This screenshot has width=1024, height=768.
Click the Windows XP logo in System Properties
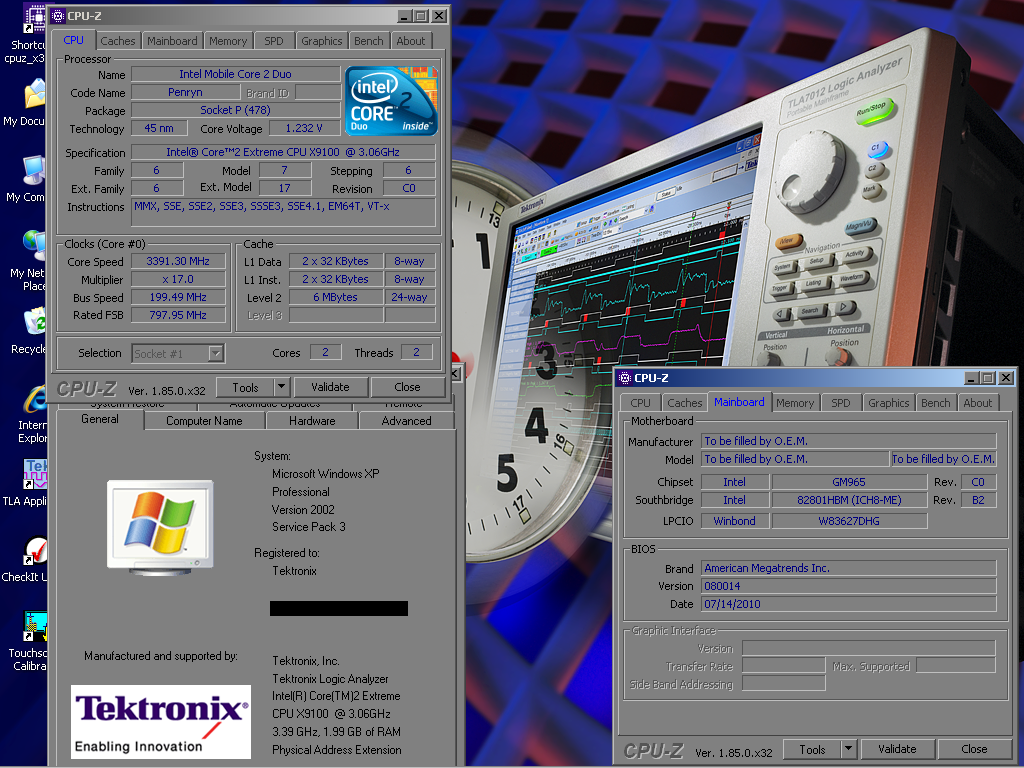click(x=160, y=527)
